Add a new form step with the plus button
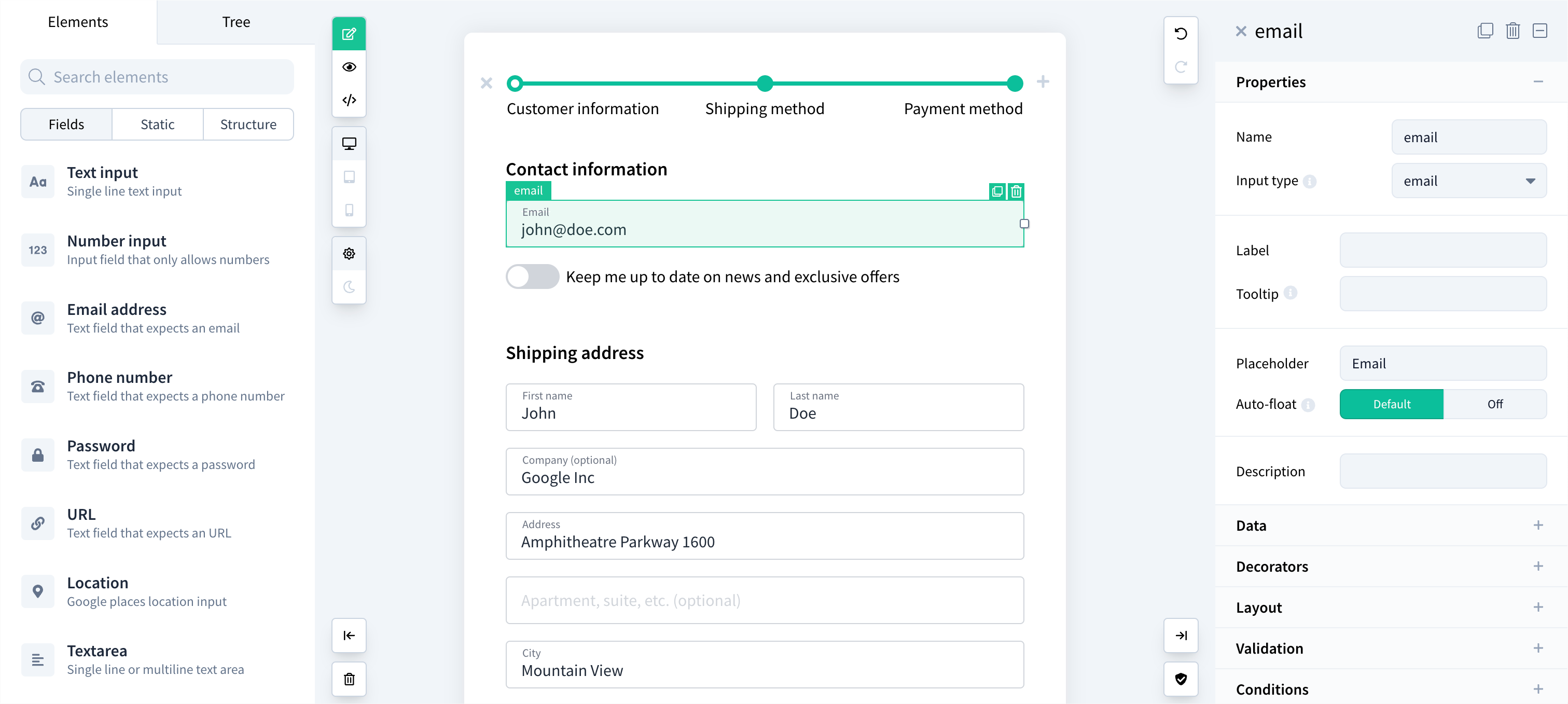The image size is (1568, 704). tap(1043, 81)
